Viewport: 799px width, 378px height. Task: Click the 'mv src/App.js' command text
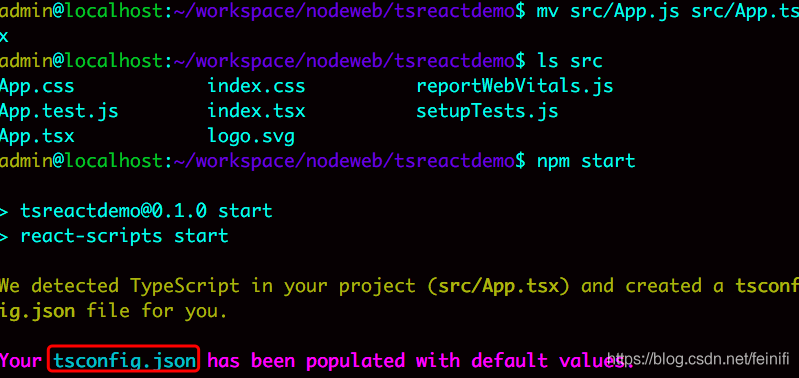tap(608, 11)
